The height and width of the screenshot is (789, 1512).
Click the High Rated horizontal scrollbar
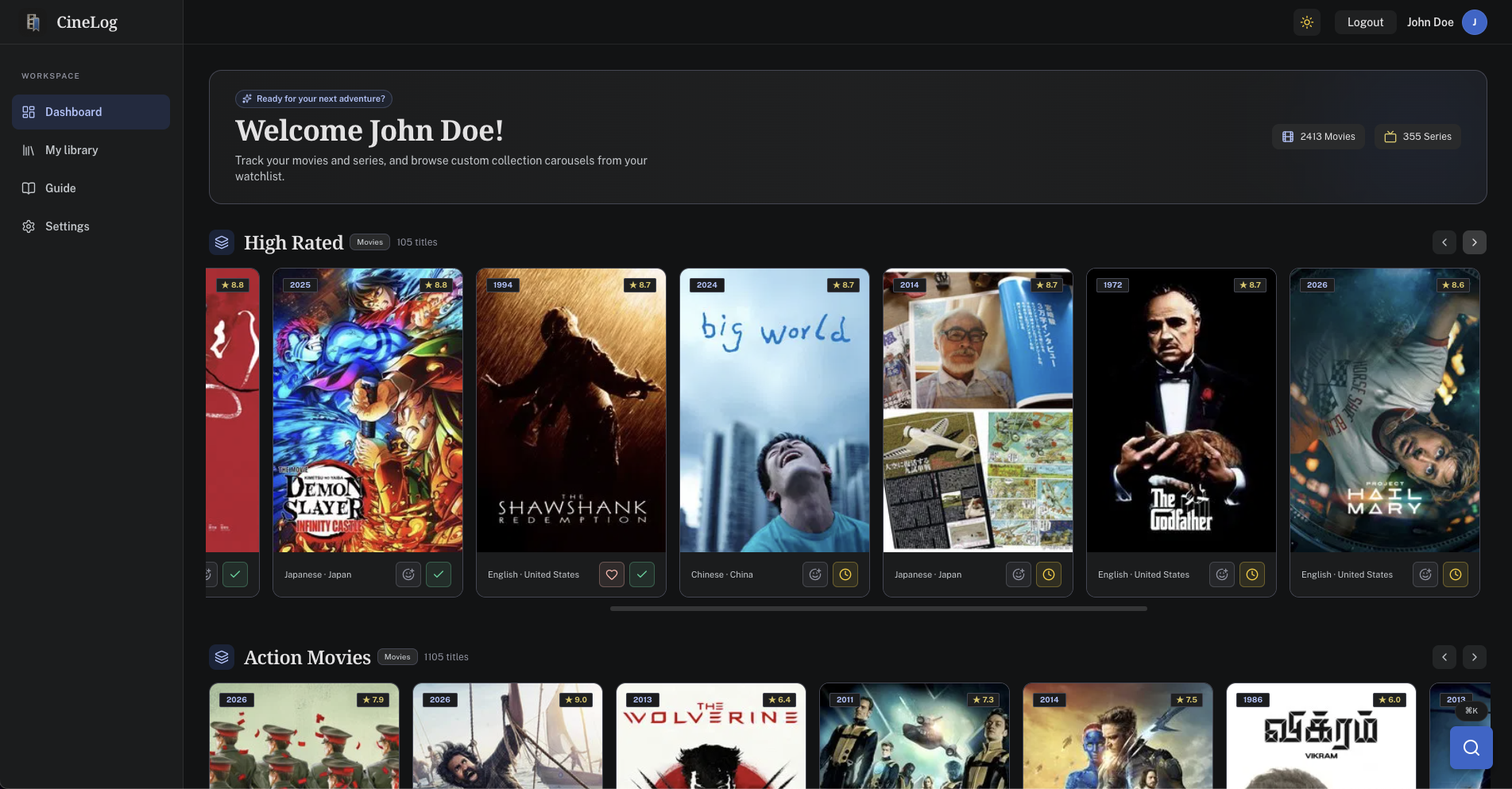[878, 609]
